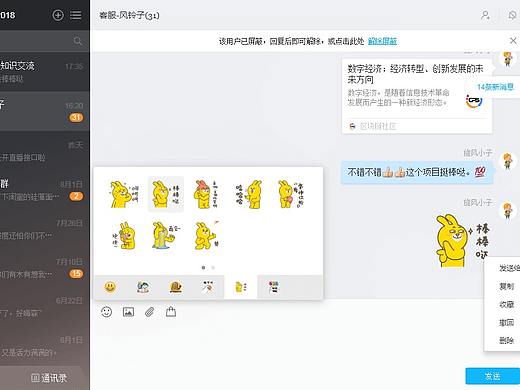Toggle the emoji picker smiley button

[107, 312]
